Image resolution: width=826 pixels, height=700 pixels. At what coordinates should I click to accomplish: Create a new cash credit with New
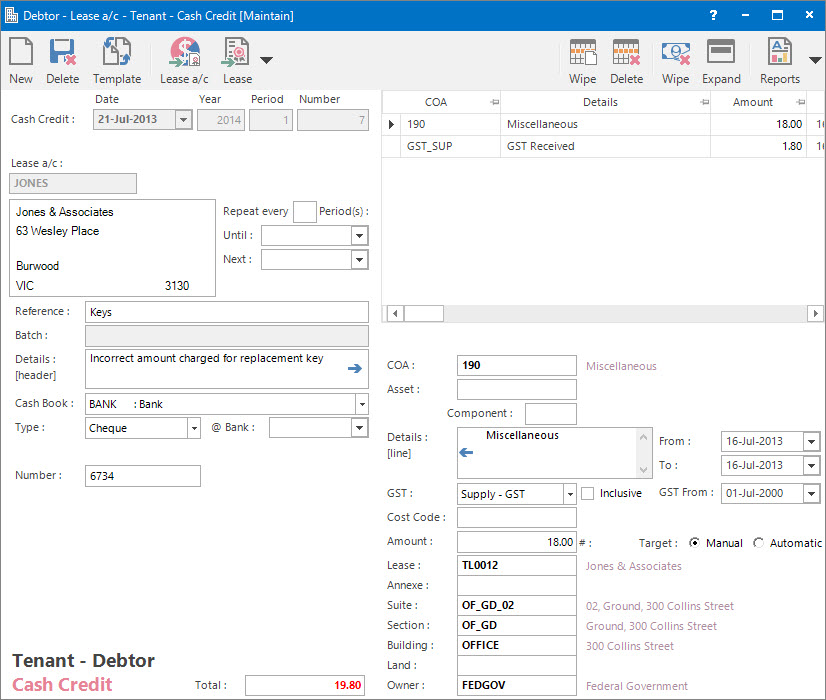coord(21,61)
